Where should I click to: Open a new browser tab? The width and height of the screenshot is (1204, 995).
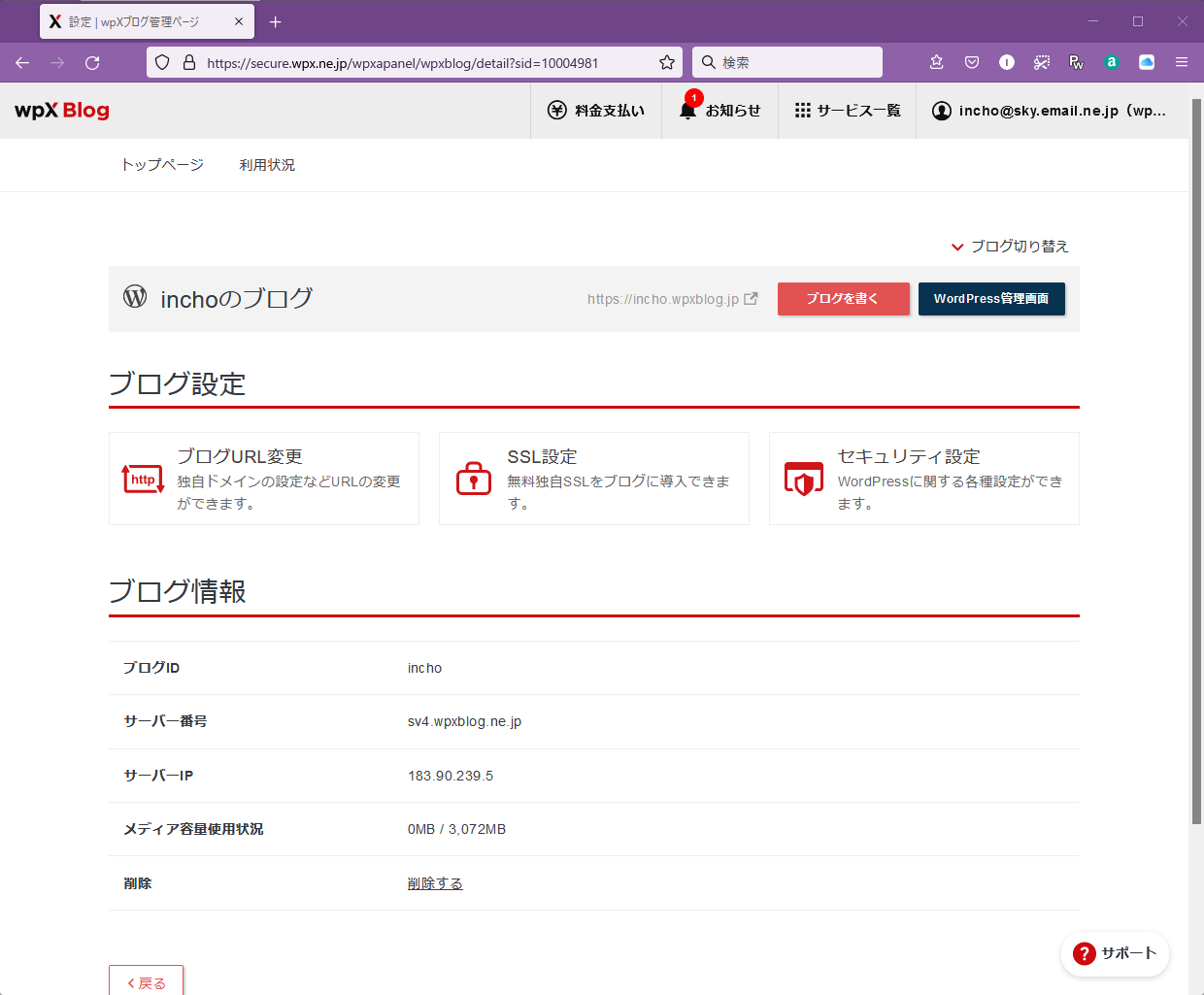click(276, 21)
